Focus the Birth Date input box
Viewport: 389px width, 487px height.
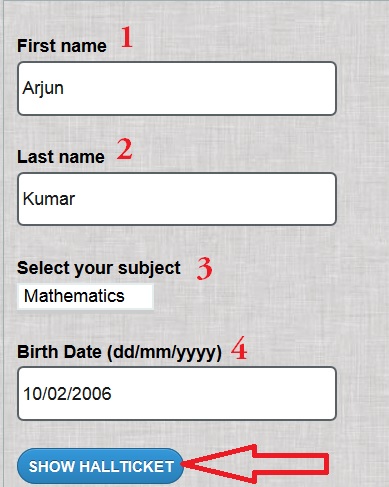click(177, 393)
